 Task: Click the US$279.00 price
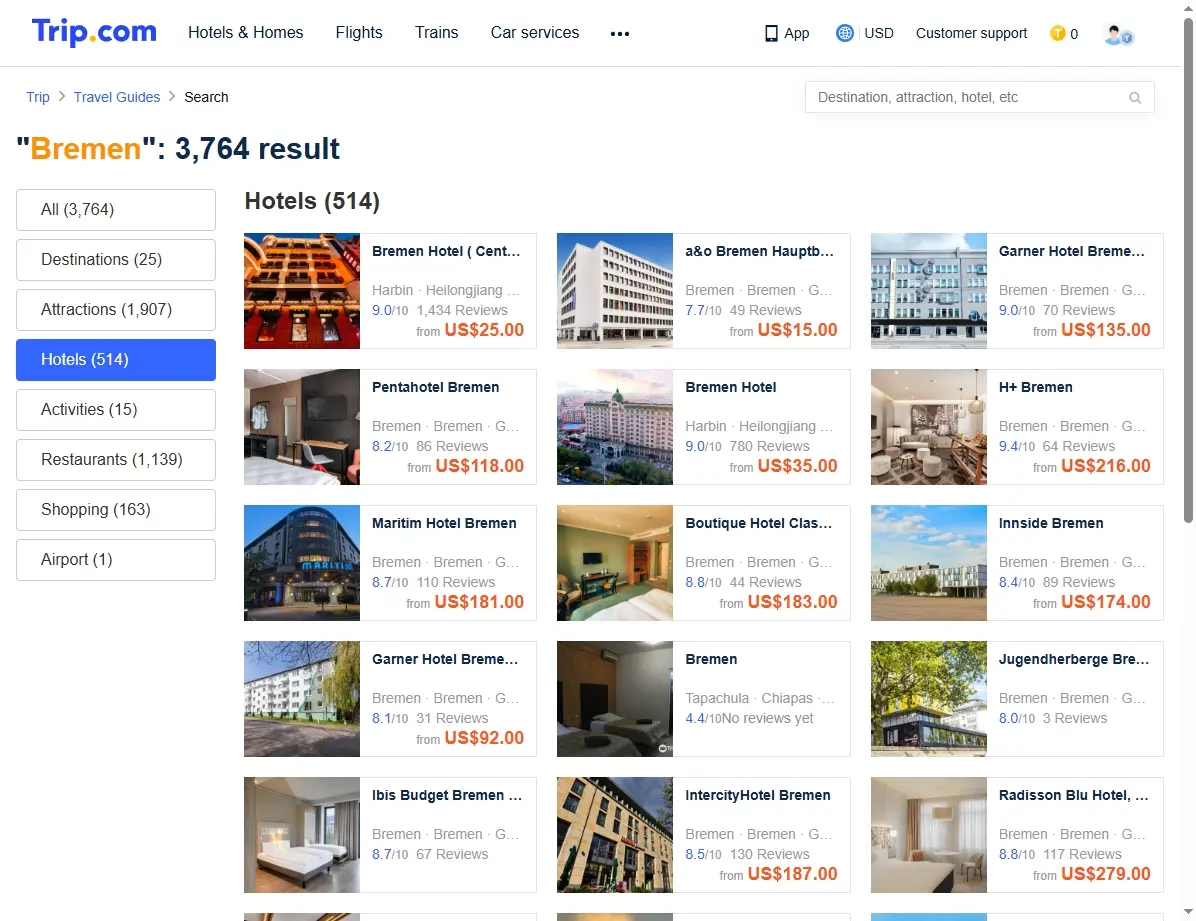coord(1105,874)
